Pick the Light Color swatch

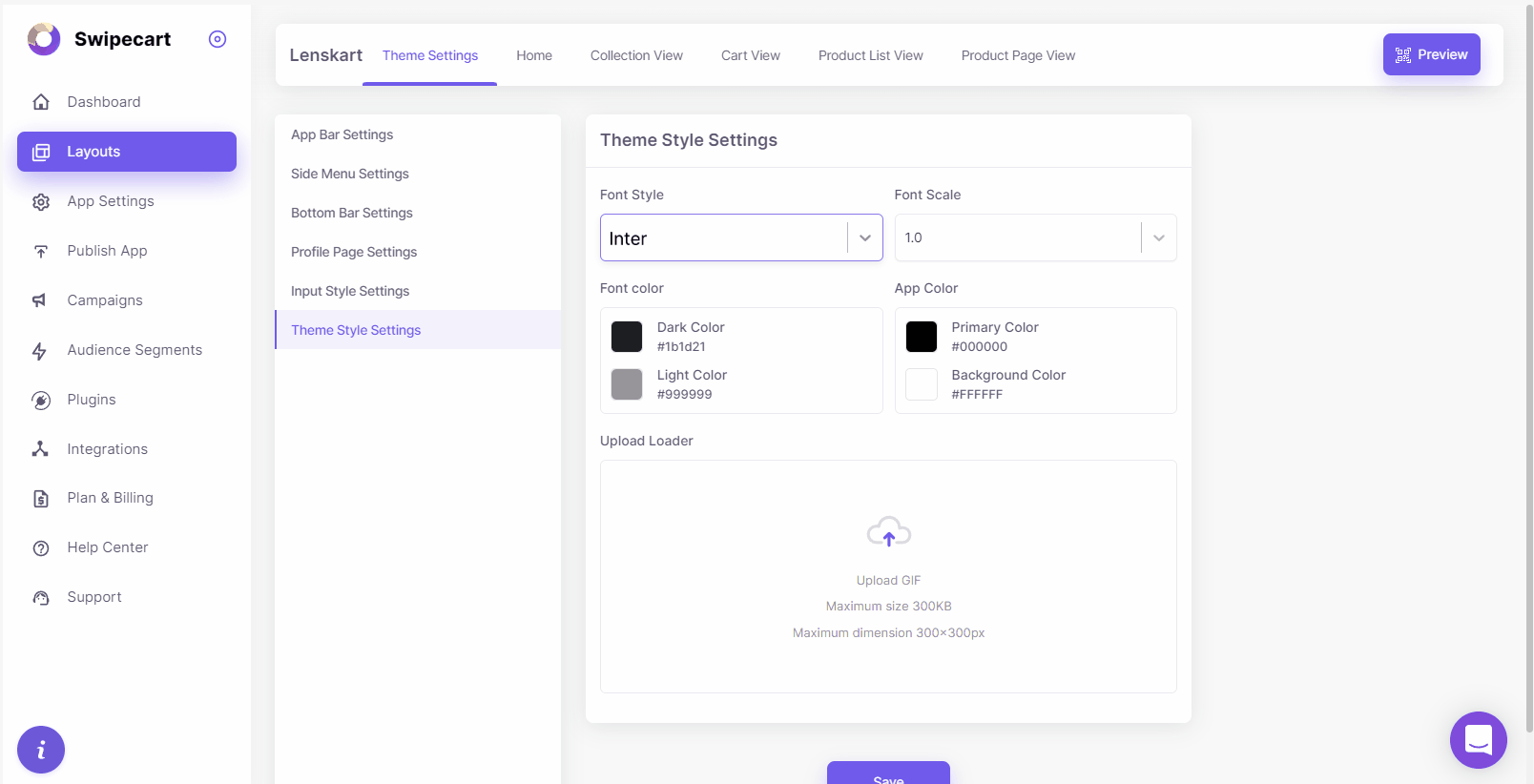pos(627,384)
